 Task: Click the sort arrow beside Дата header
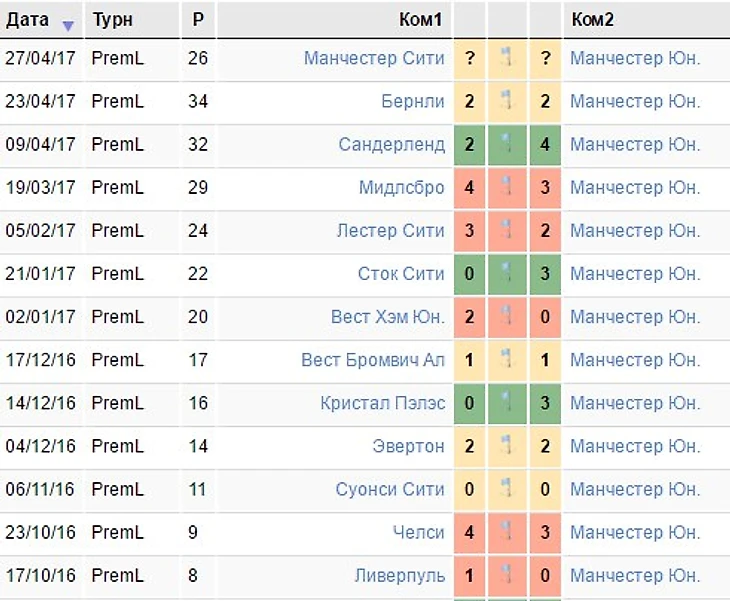[x=67, y=24]
